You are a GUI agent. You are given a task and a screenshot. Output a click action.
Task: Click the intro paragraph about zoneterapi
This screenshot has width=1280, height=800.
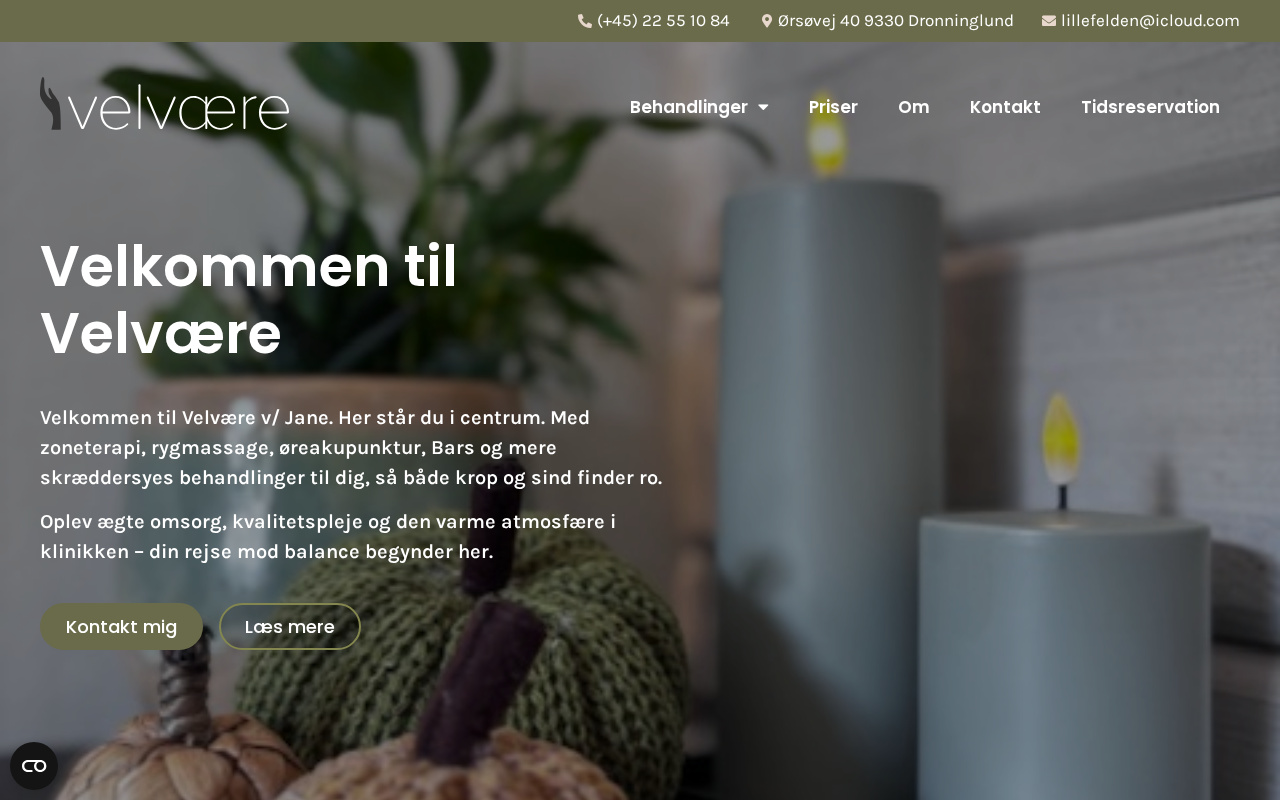[x=351, y=448]
